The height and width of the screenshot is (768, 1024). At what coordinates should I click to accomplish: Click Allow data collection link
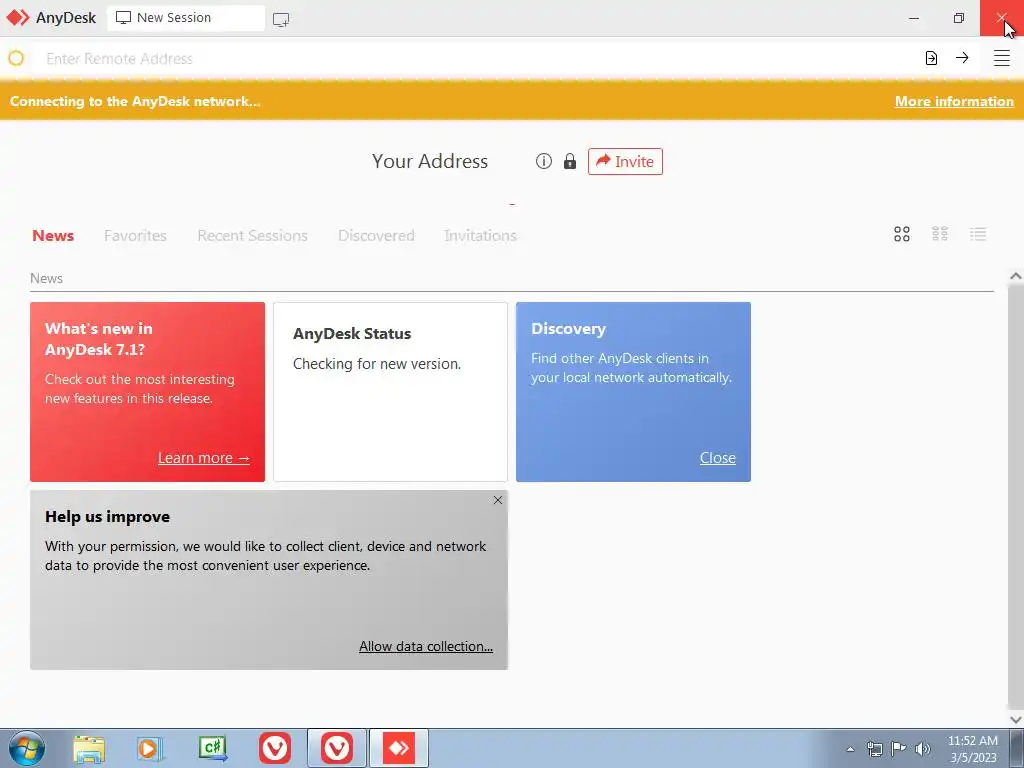point(426,646)
